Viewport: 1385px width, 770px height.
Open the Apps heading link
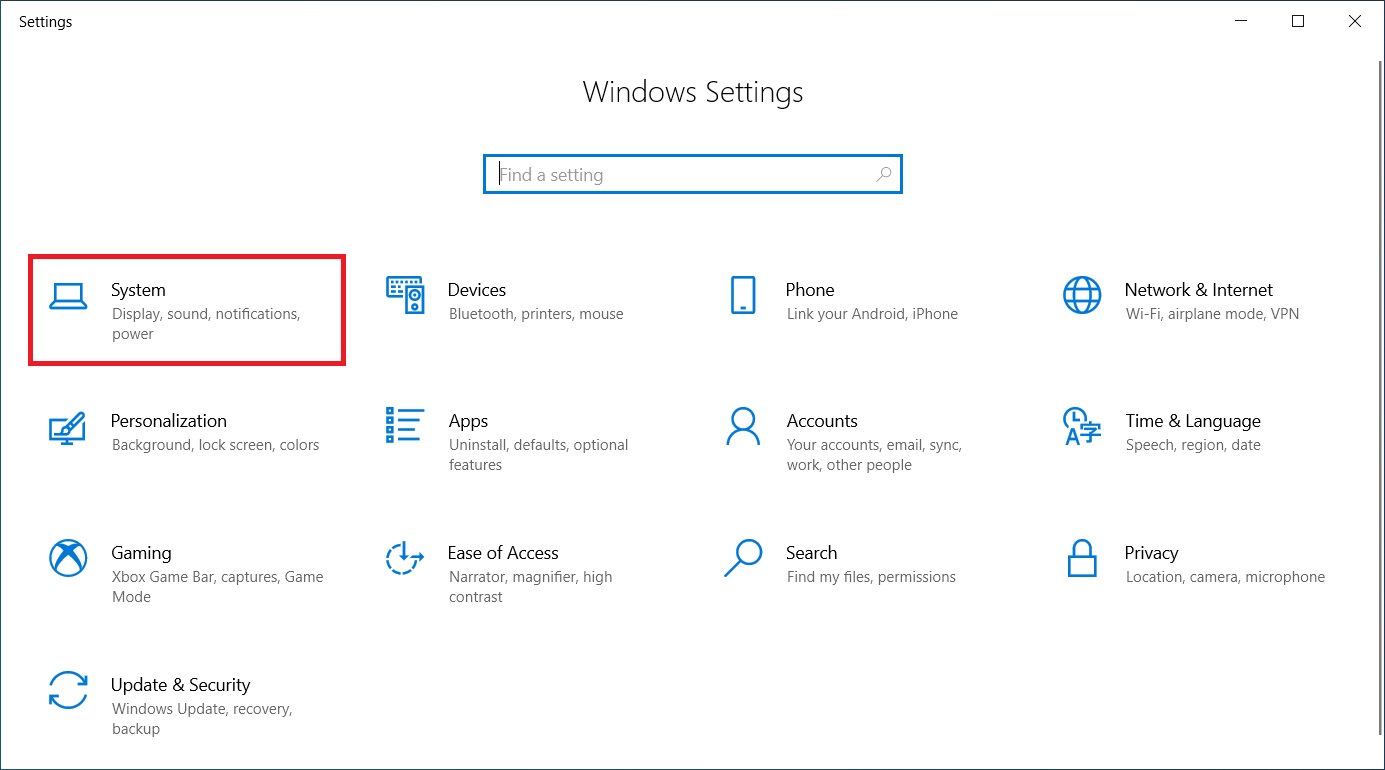pyautogui.click(x=468, y=421)
